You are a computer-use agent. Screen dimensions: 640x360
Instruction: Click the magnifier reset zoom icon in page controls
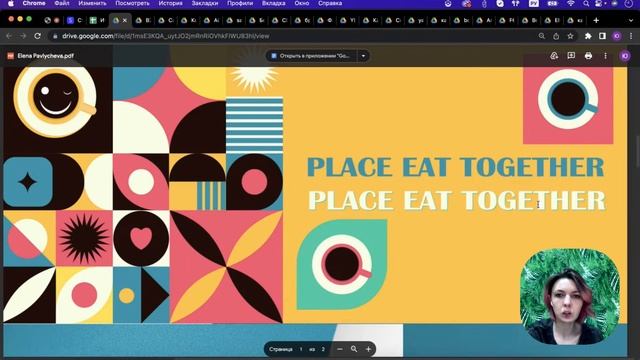point(354,349)
